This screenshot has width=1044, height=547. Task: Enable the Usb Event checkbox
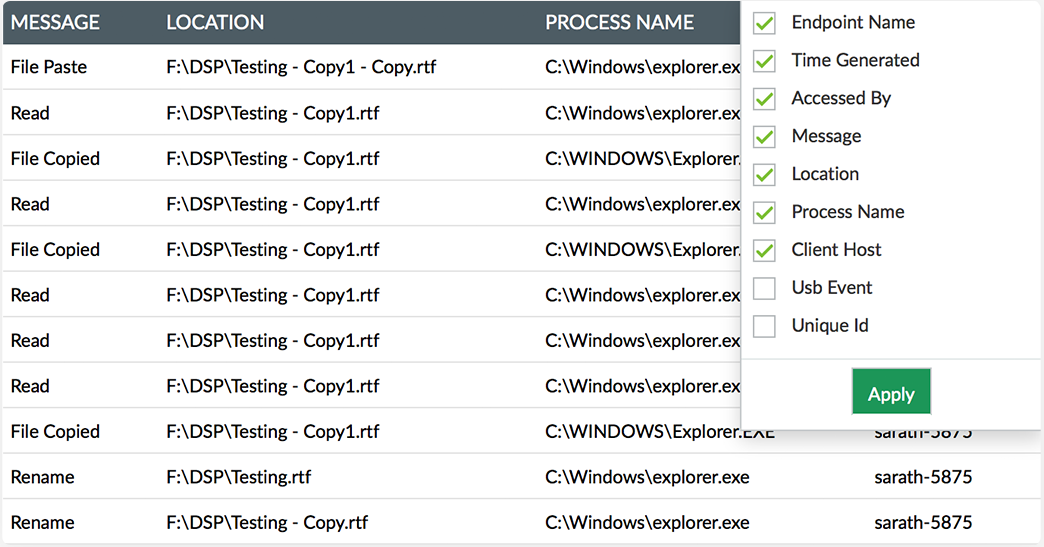[x=764, y=289]
